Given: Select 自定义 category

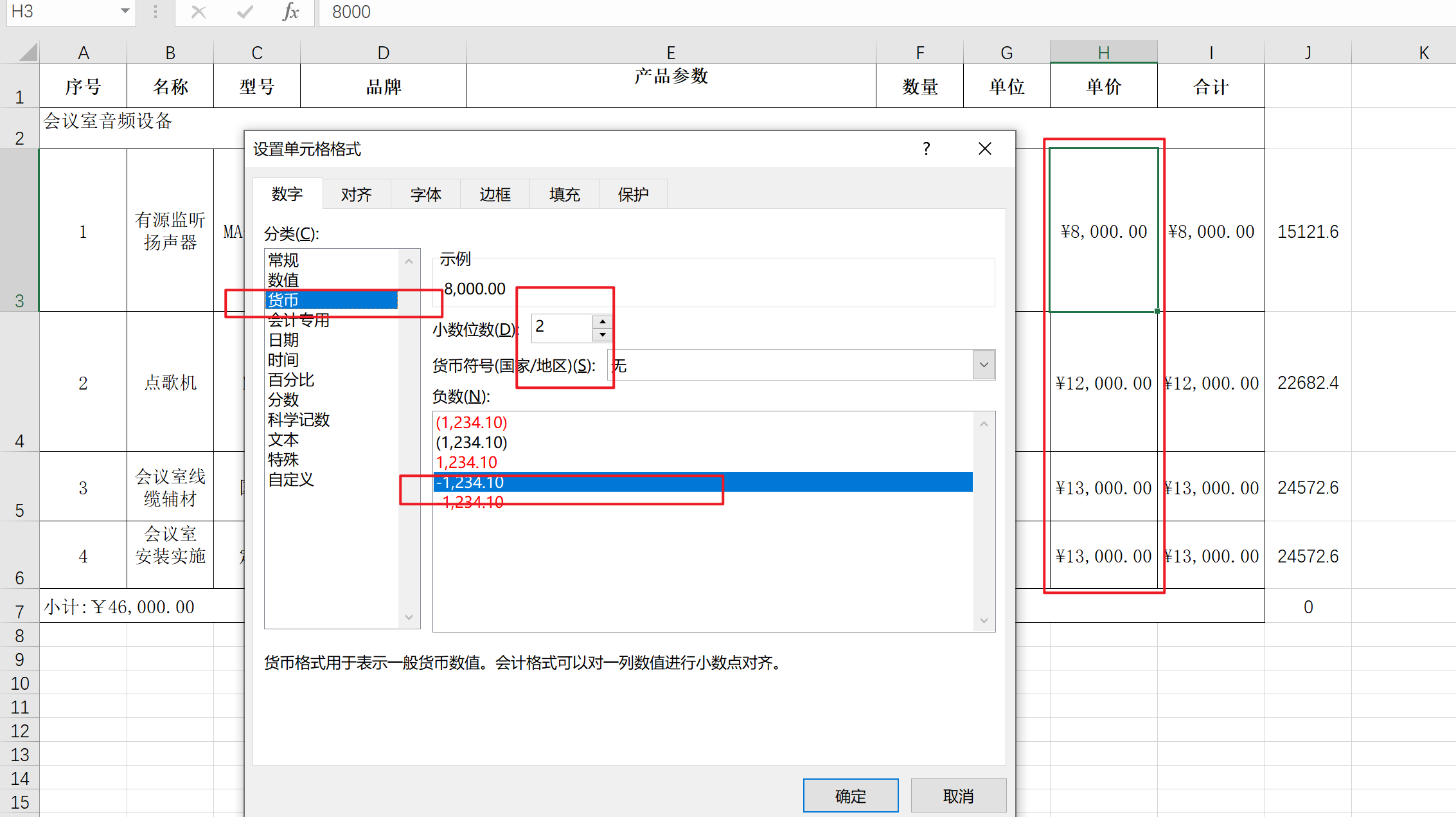Looking at the screenshot, I should point(291,480).
